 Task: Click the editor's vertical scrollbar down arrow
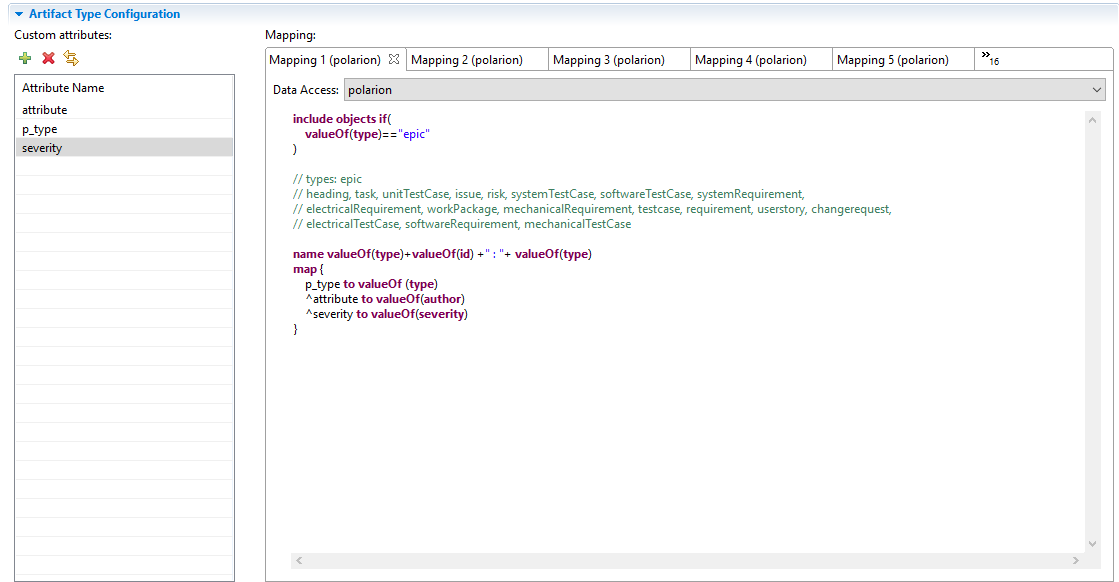tap(1092, 544)
